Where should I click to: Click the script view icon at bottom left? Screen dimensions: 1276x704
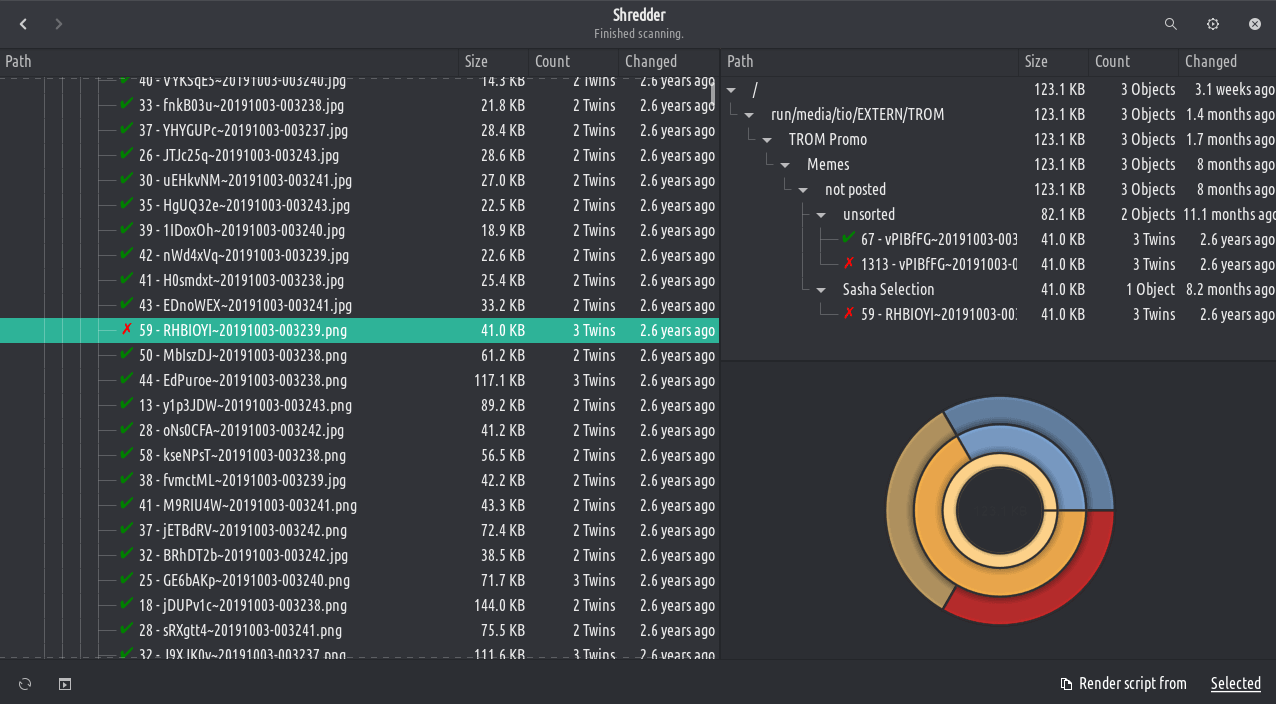pyautogui.click(x=65, y=684)
